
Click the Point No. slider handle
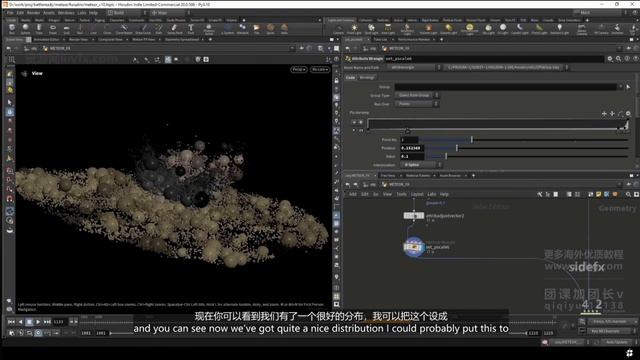(471, 140)
